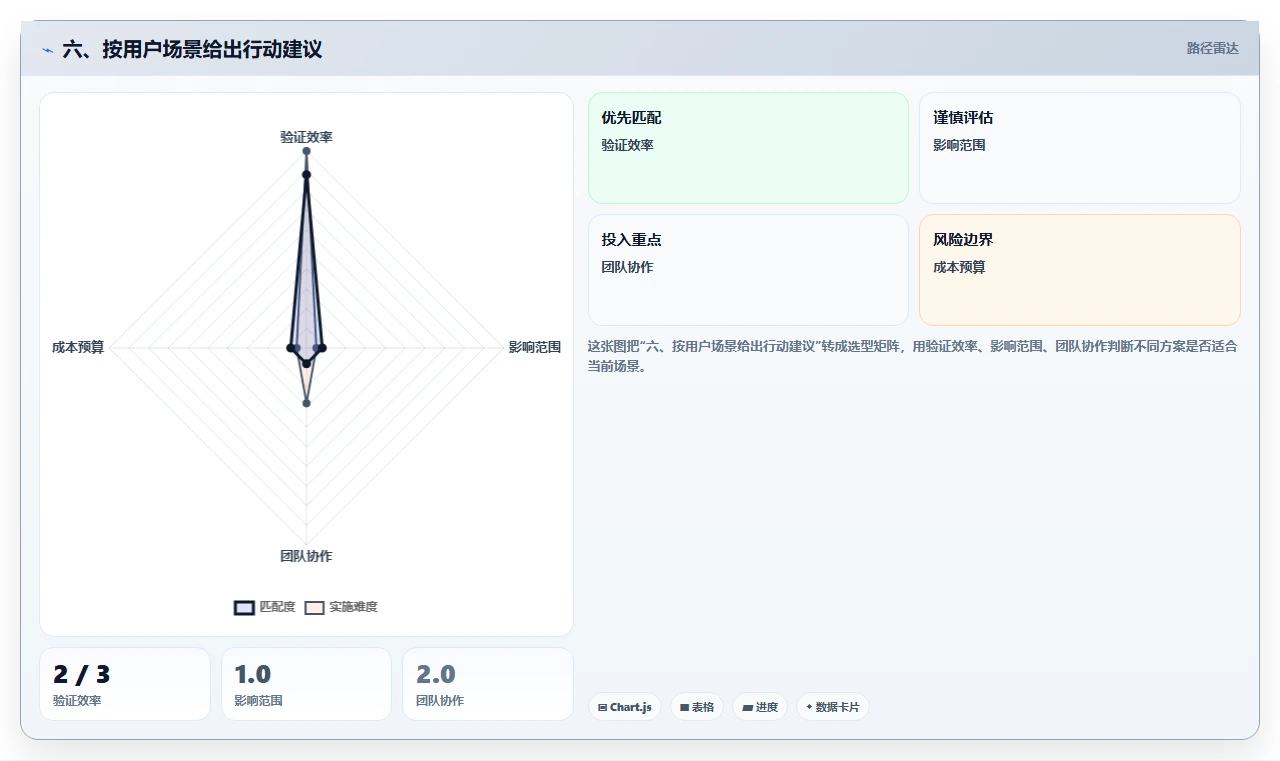The image size is (1280, 761).
Task: Click the 数据卡片 chip
Action: coord(833,707)
